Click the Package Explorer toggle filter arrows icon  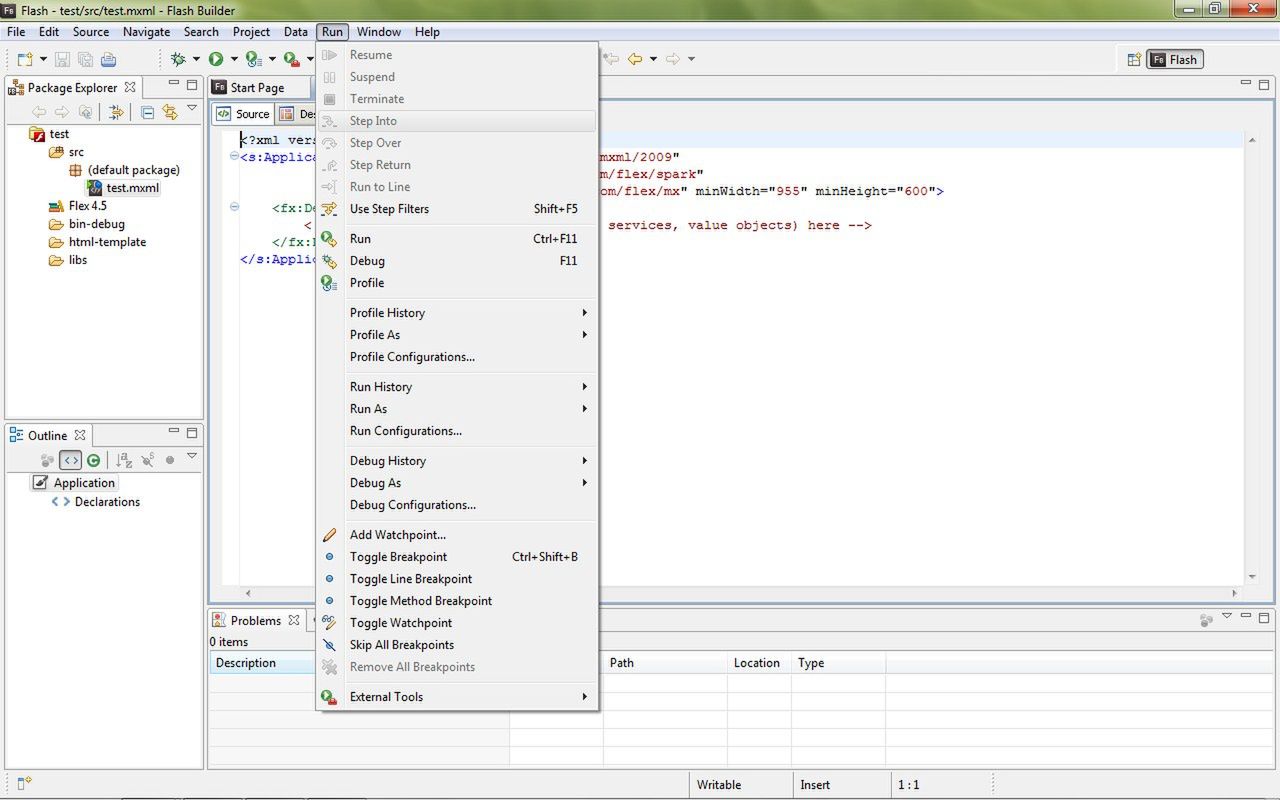(x=115, y=112)
